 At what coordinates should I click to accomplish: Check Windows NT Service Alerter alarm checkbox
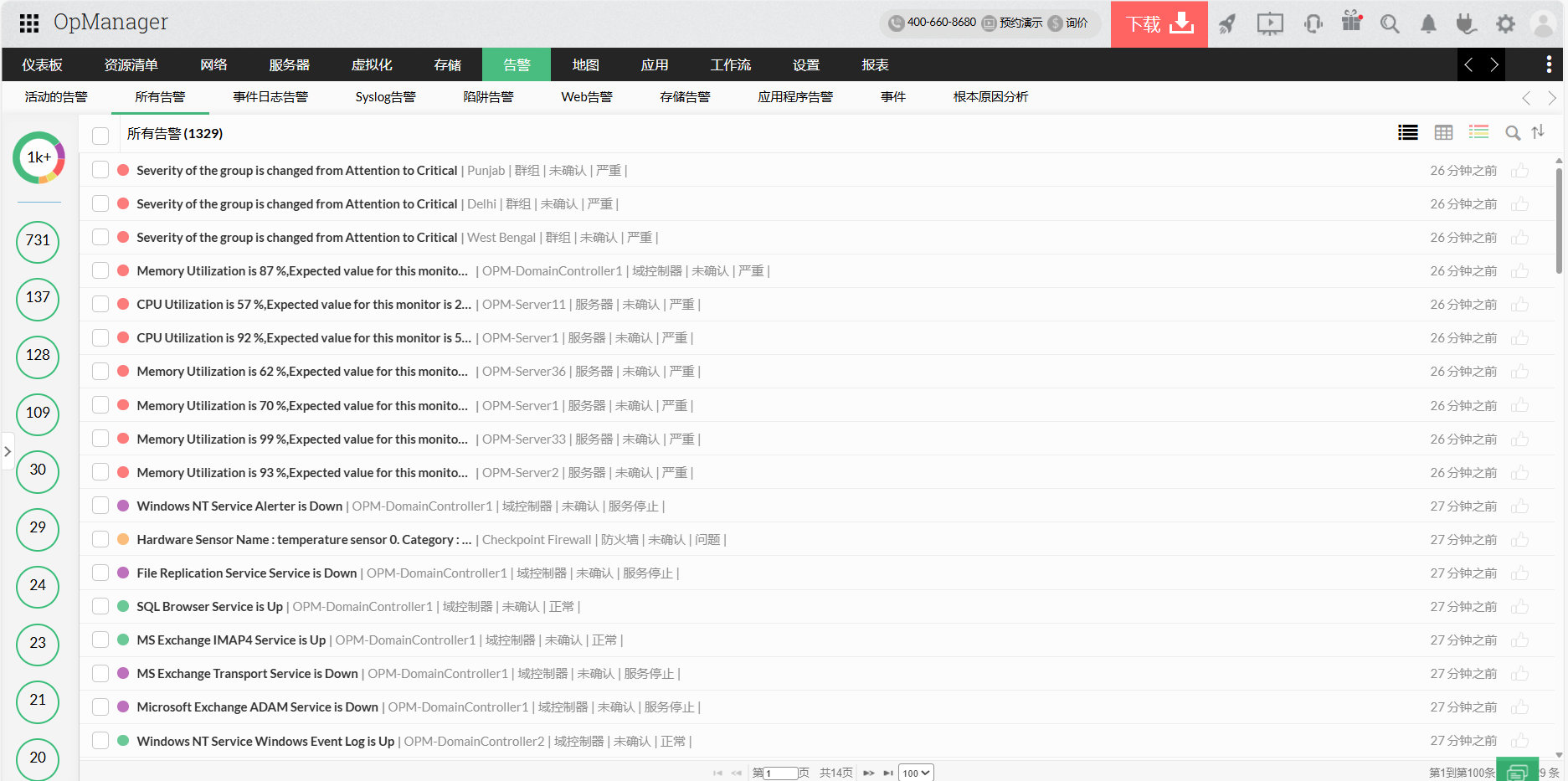click(100, 506)
